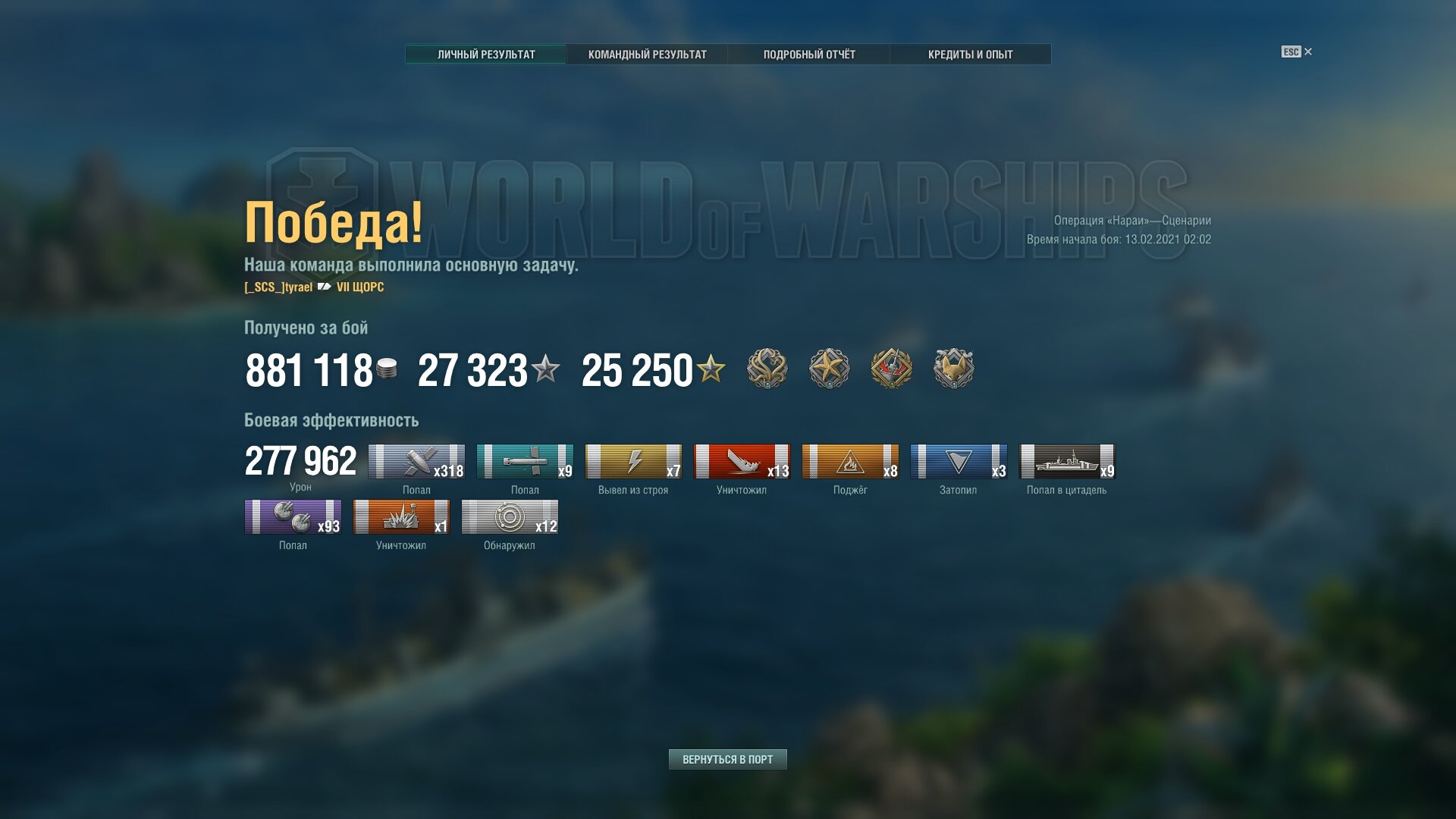Click the player name [_SCS_]tyrael
Screen dimensions: 1456x819
coord(278,287)
